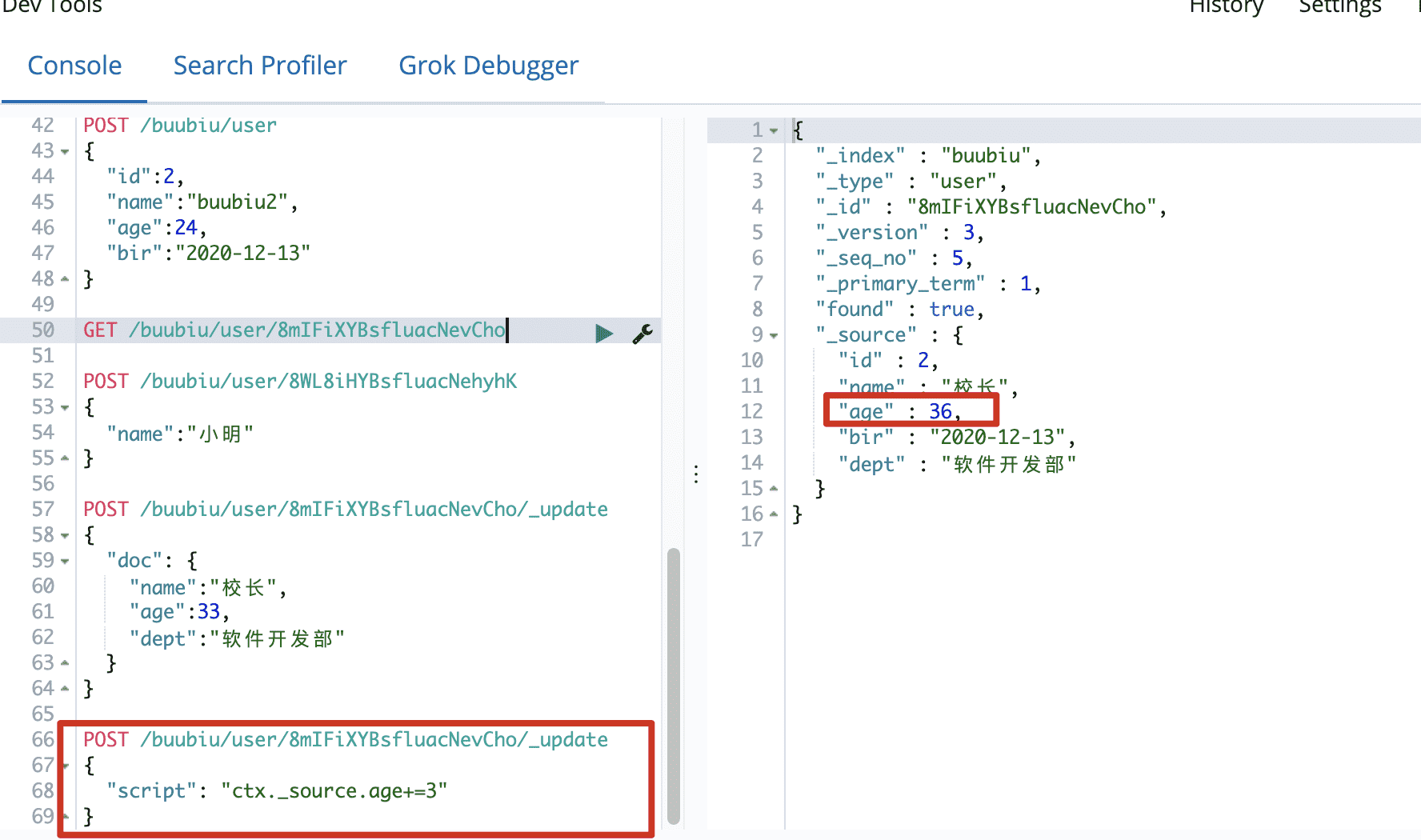Open the History link
Viewport: 1421px width, 840px height.
pyautogui.click(x=1225, y=8)
